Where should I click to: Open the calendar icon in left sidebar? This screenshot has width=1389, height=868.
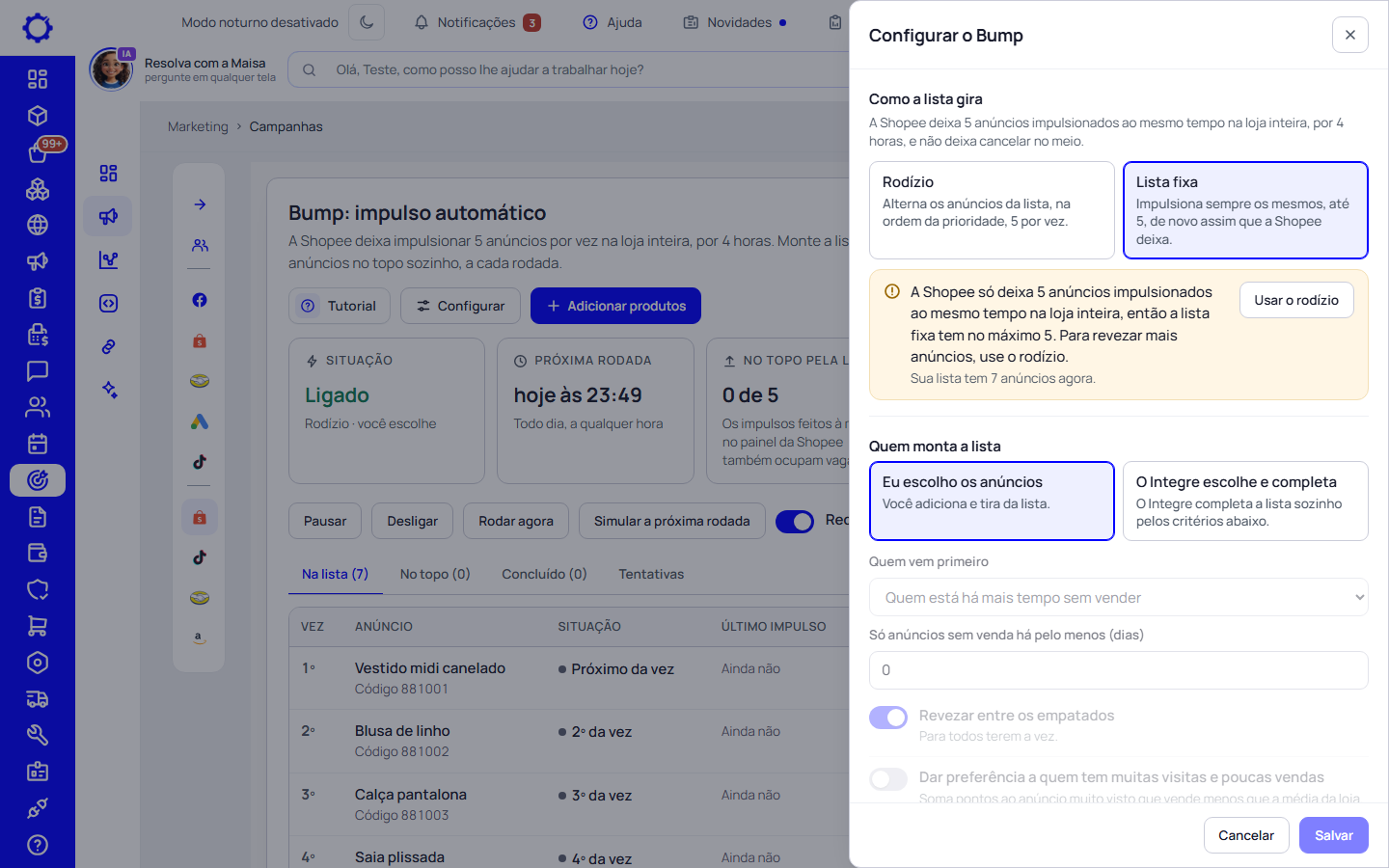(x=38, y=444)
